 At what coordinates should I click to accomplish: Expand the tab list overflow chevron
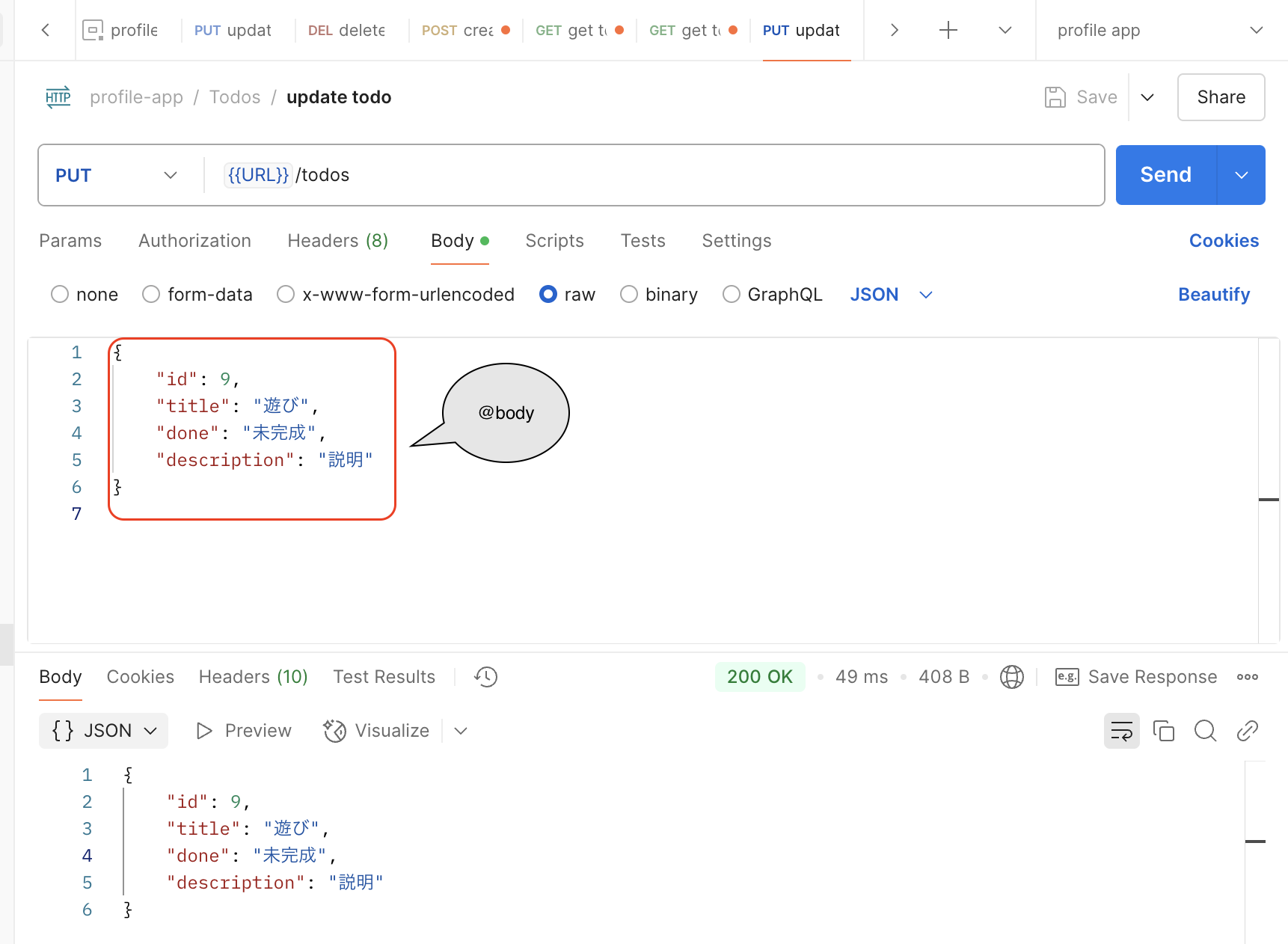1005,30
